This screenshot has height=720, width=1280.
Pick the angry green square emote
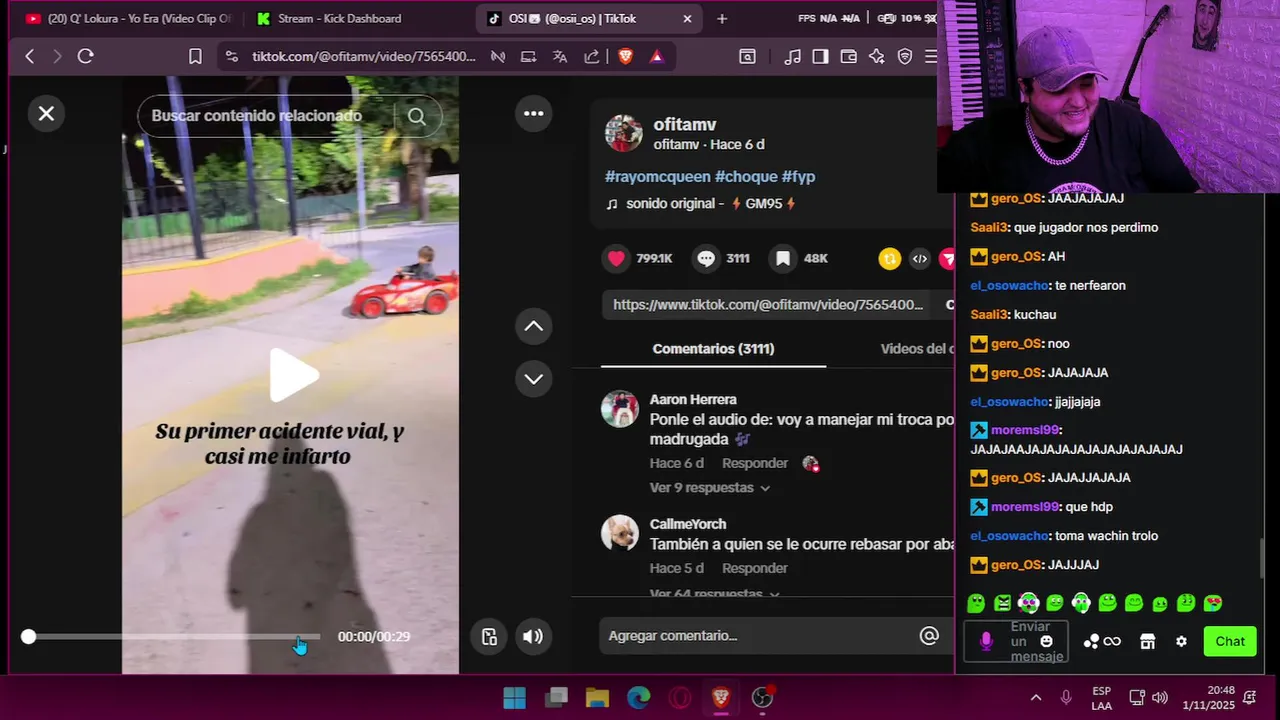tap(1002, 603)
